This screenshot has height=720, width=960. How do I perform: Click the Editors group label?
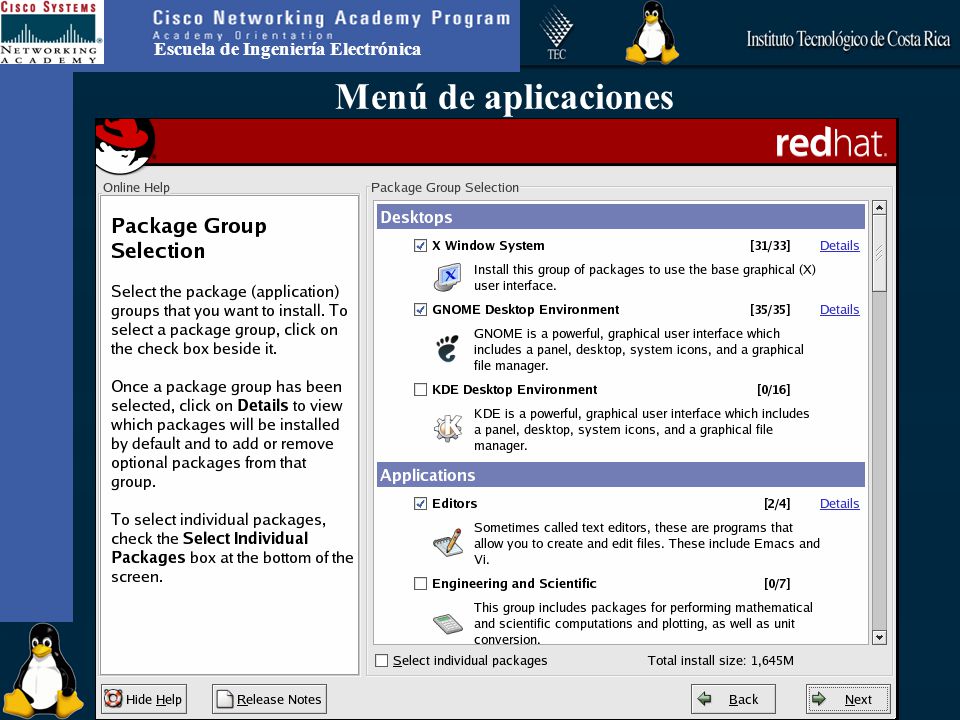point(454,504)
